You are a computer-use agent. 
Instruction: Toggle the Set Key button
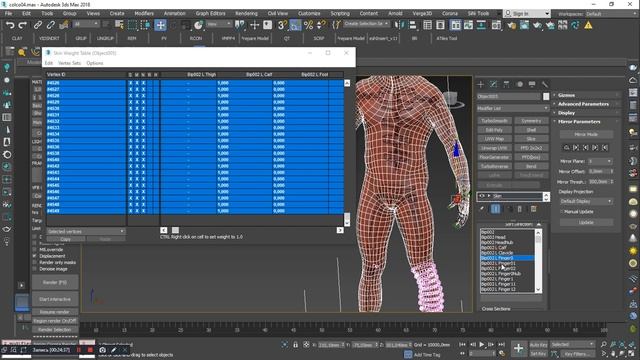click(538, 354)
